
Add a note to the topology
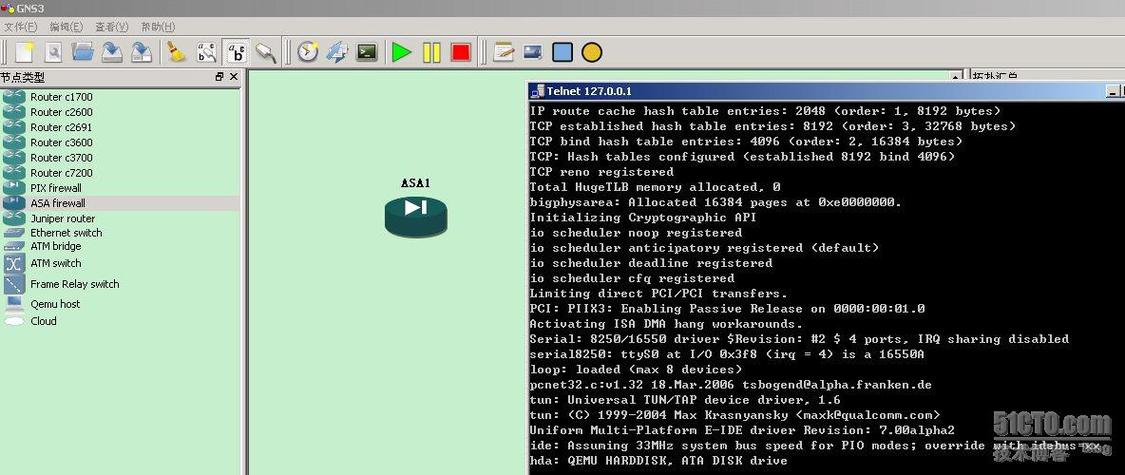coord(504,52)
